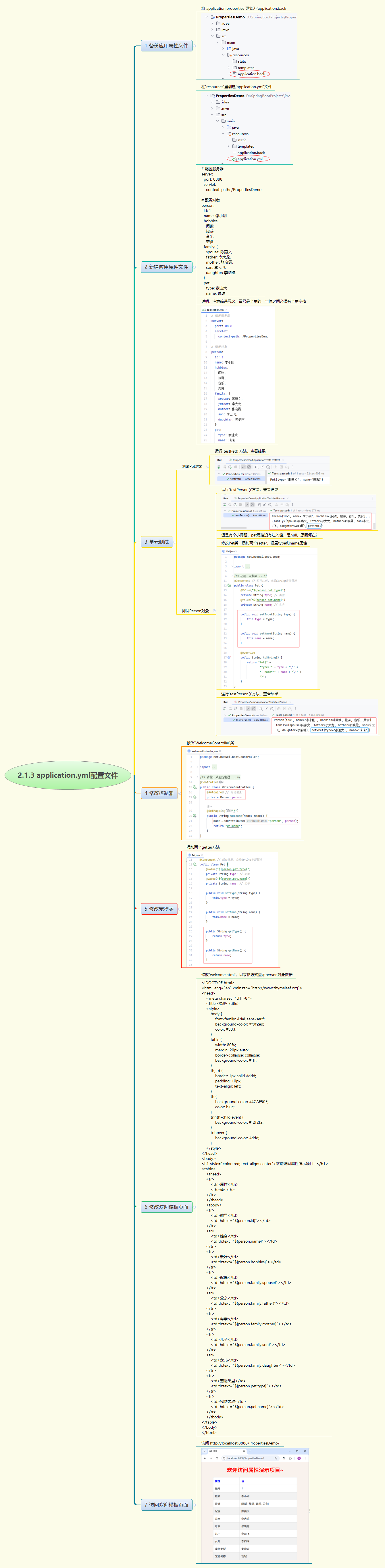Collapse the PropertiesDem node above testPet()
Screen dimensions: 385x1568
[219, 474]
